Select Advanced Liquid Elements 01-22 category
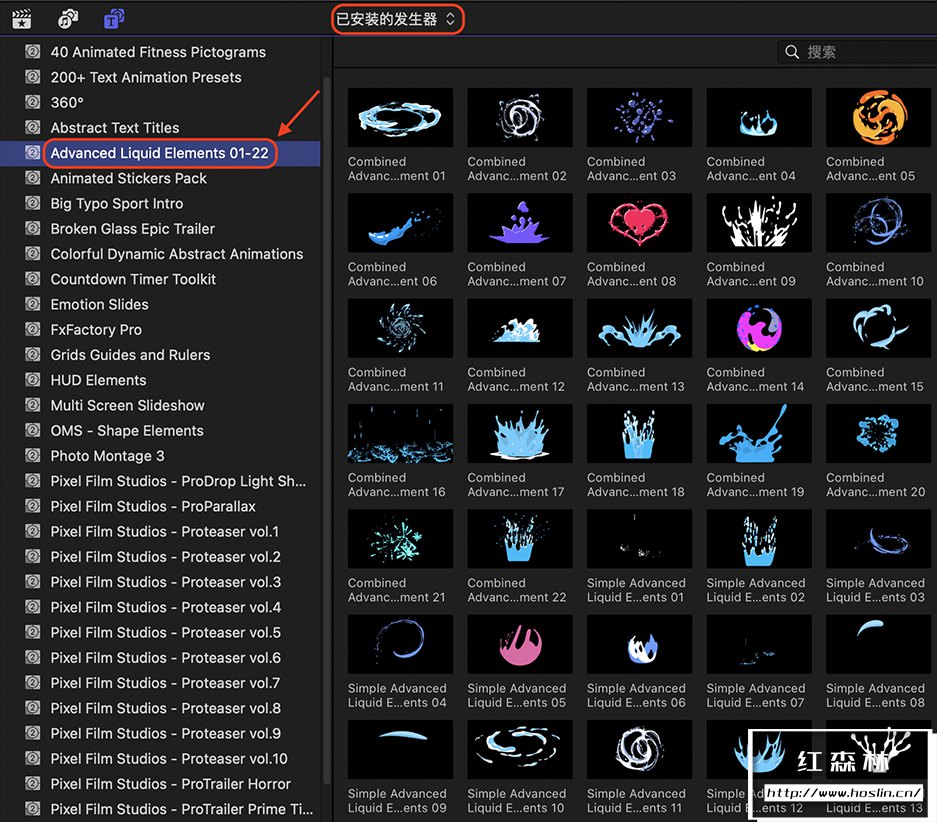This screenshot has width=937, height=822. (160, 153)
